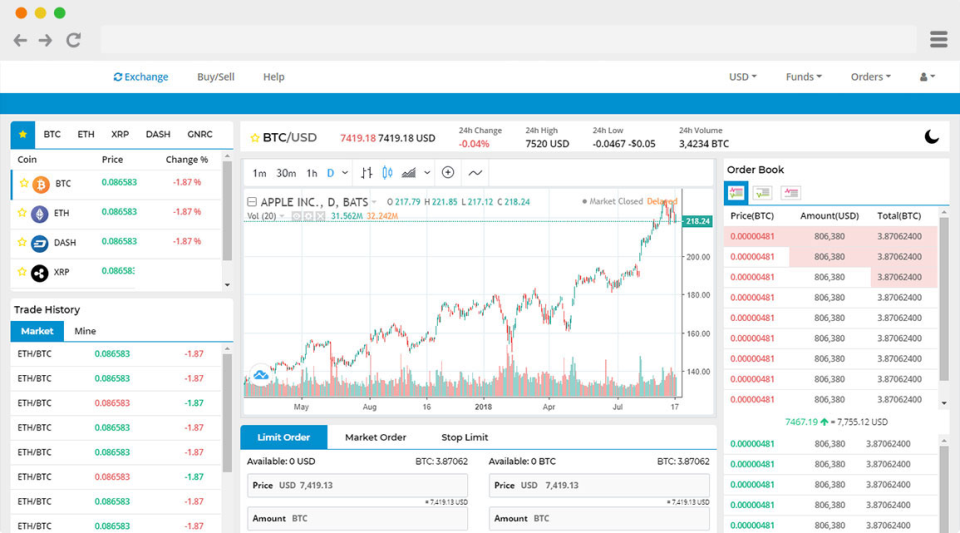Switch to the Market Order tab
This screenshot has height=533, width=960.
[375, 437]
